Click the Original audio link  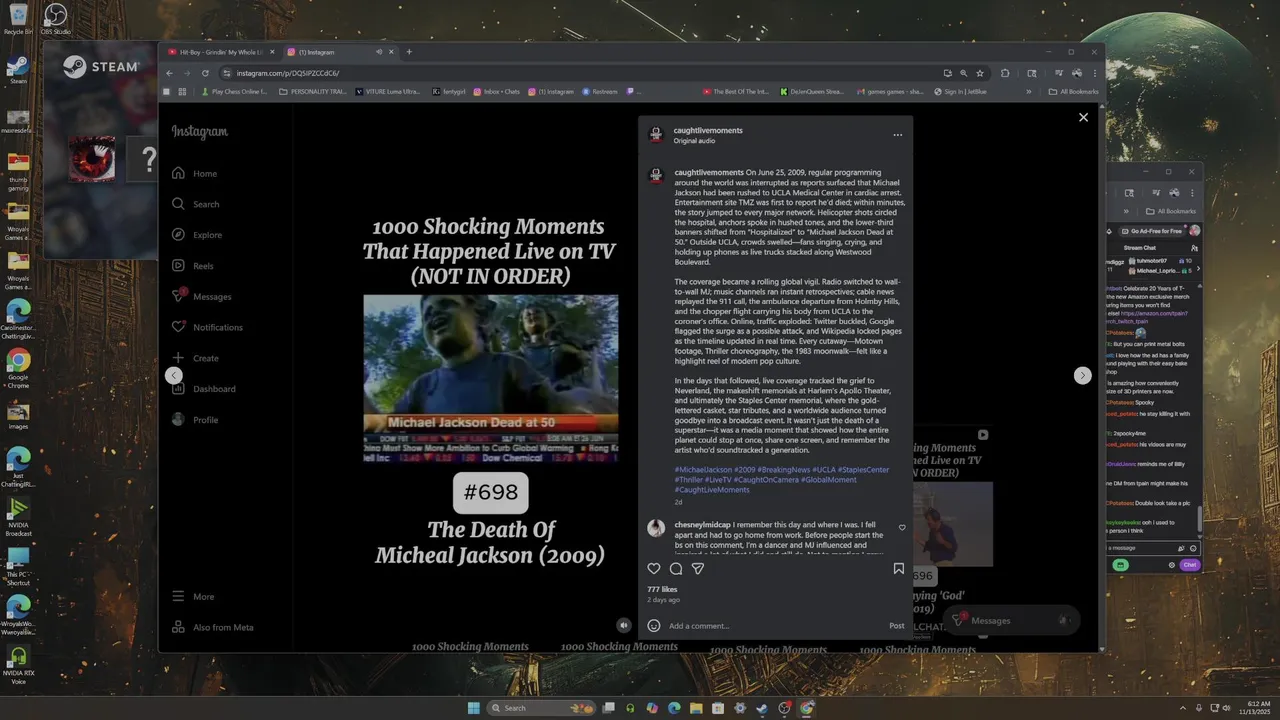pos(694,141)
